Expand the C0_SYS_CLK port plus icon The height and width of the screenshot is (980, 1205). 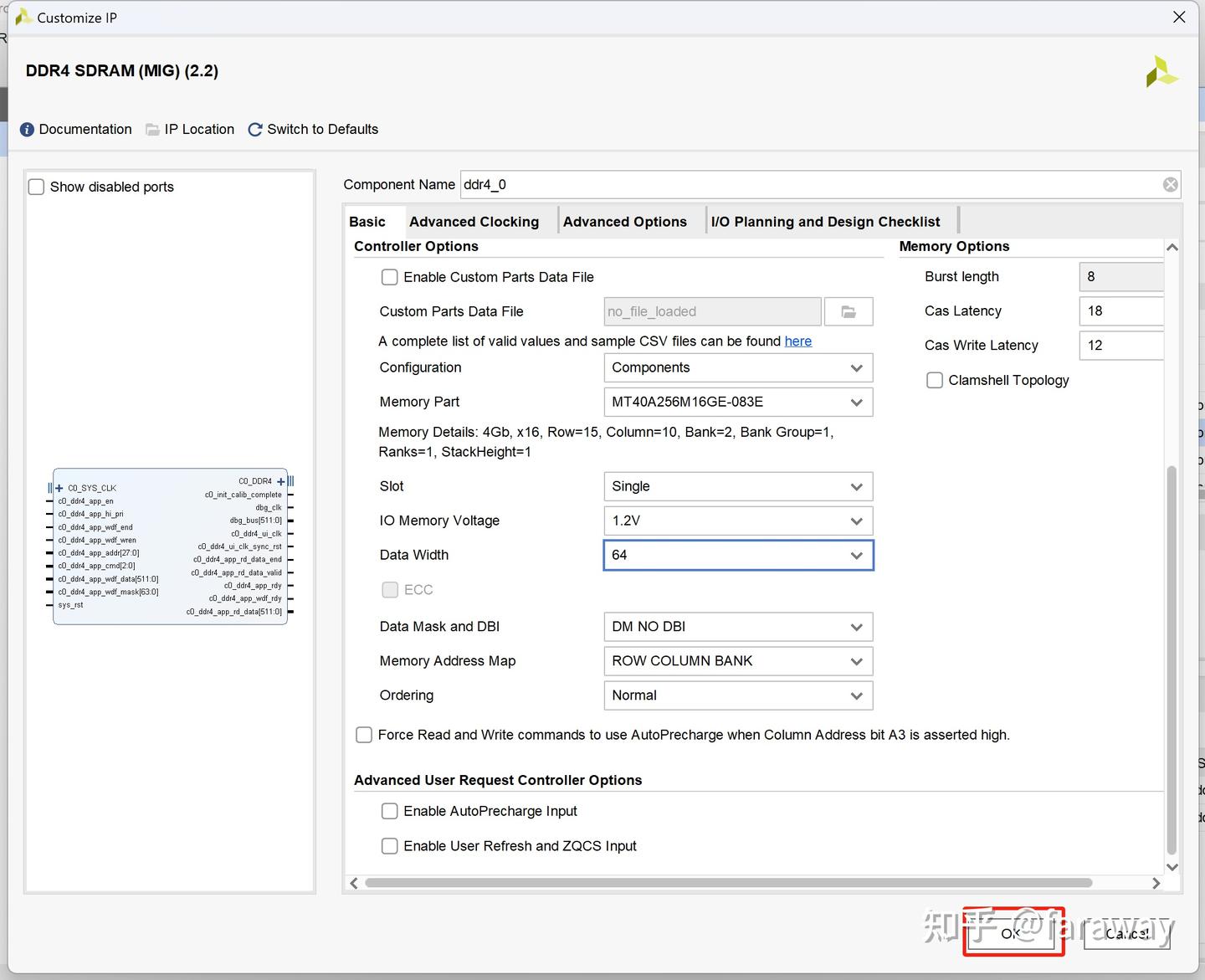click(x=59, y=488)
